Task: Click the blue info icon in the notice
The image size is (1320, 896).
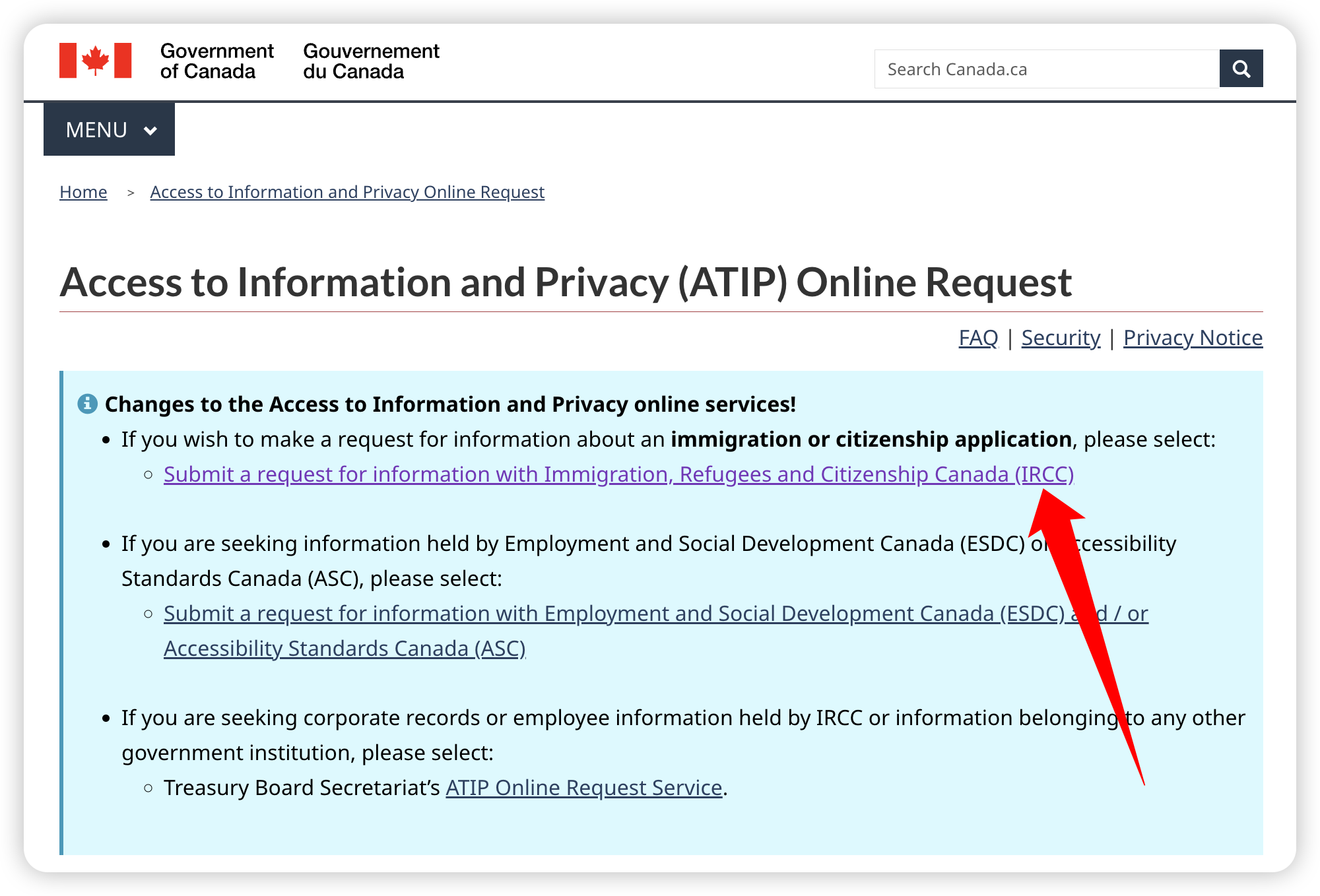Action: [x=87, y=403]
